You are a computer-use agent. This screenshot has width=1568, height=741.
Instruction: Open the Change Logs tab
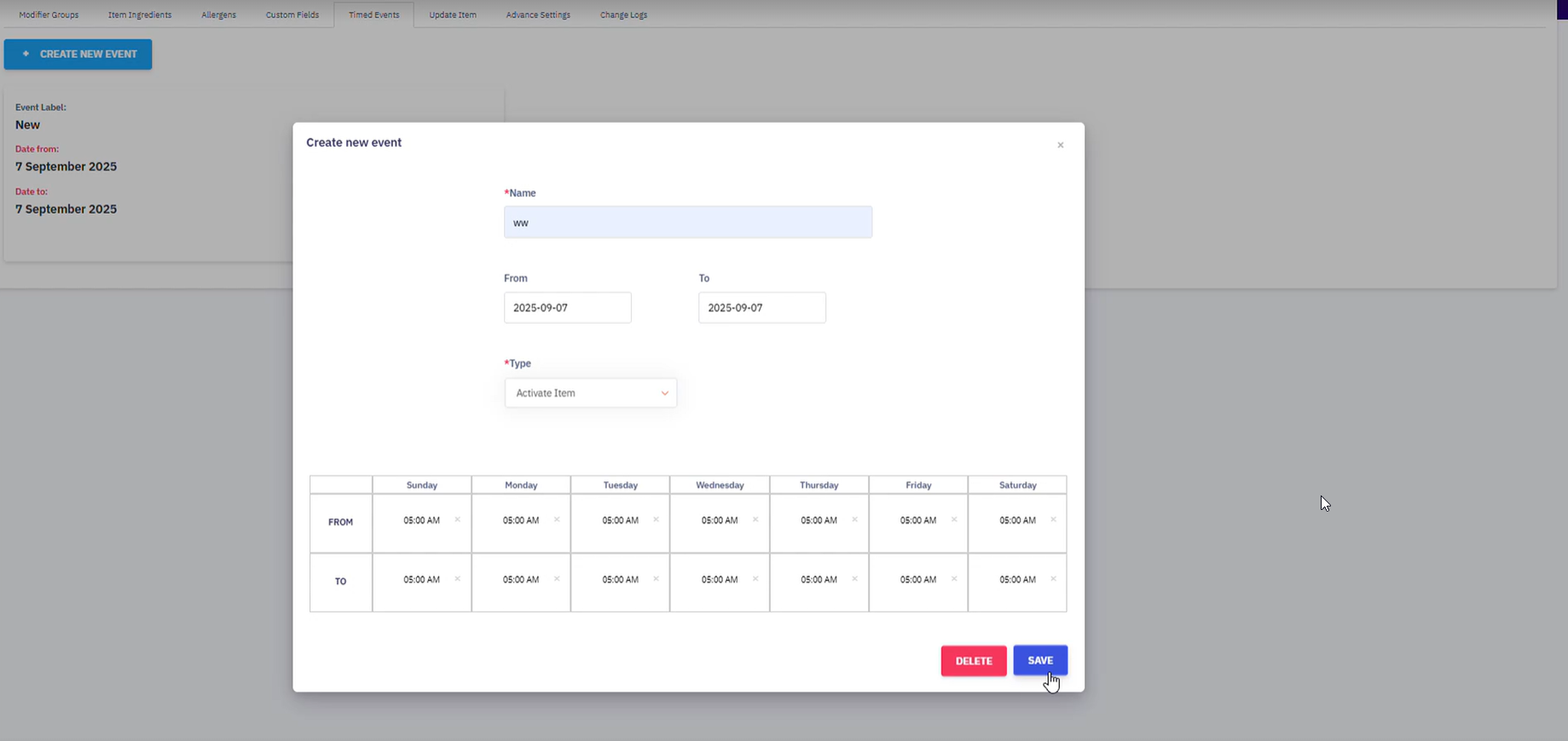623,14
